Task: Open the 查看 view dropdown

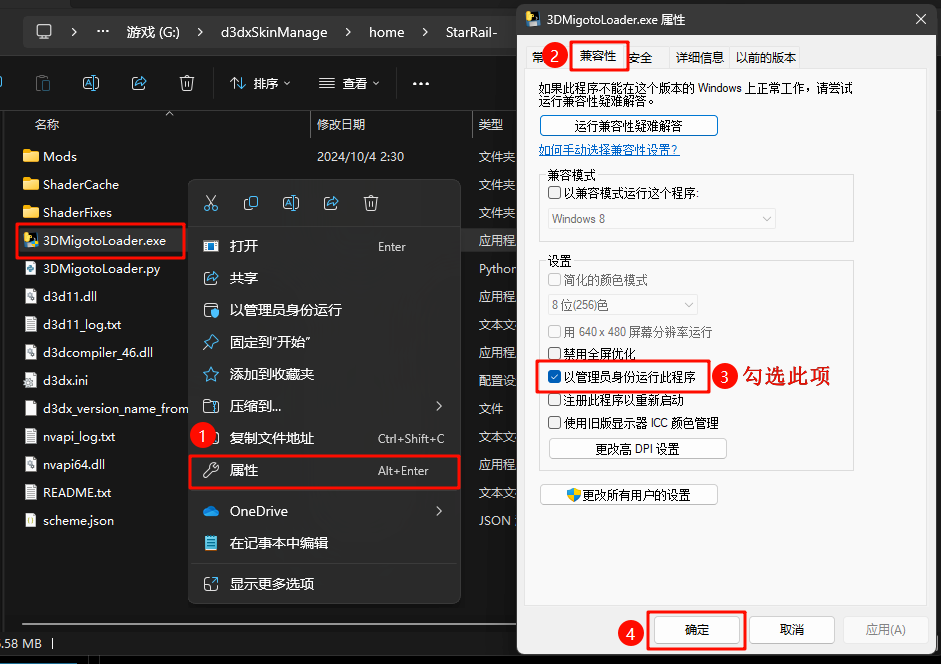Action: tap(349, 83)
